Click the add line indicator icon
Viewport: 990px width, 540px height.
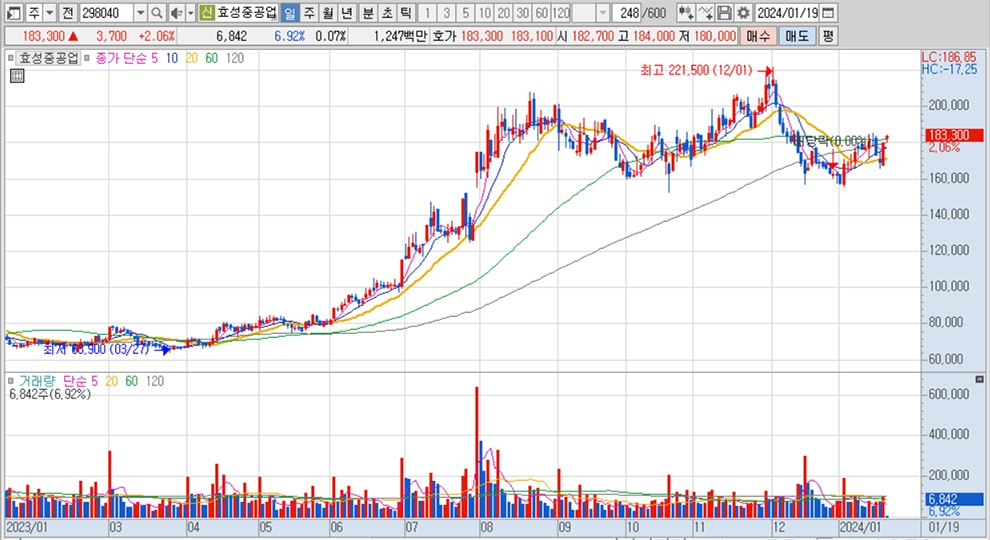(x=705, y=13)
